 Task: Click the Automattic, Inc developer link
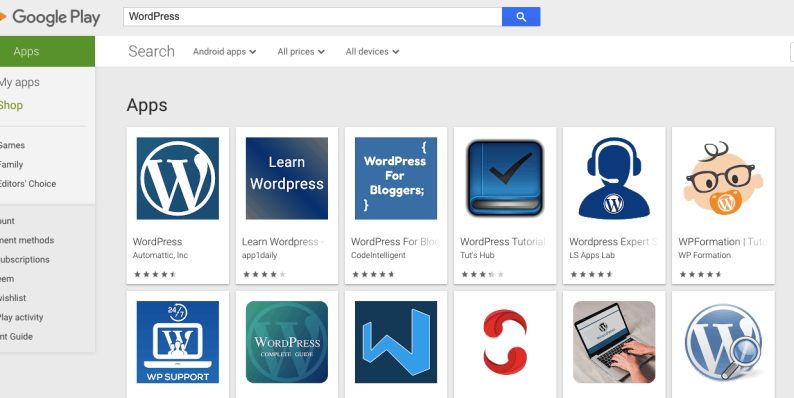[x=160, y=255]
